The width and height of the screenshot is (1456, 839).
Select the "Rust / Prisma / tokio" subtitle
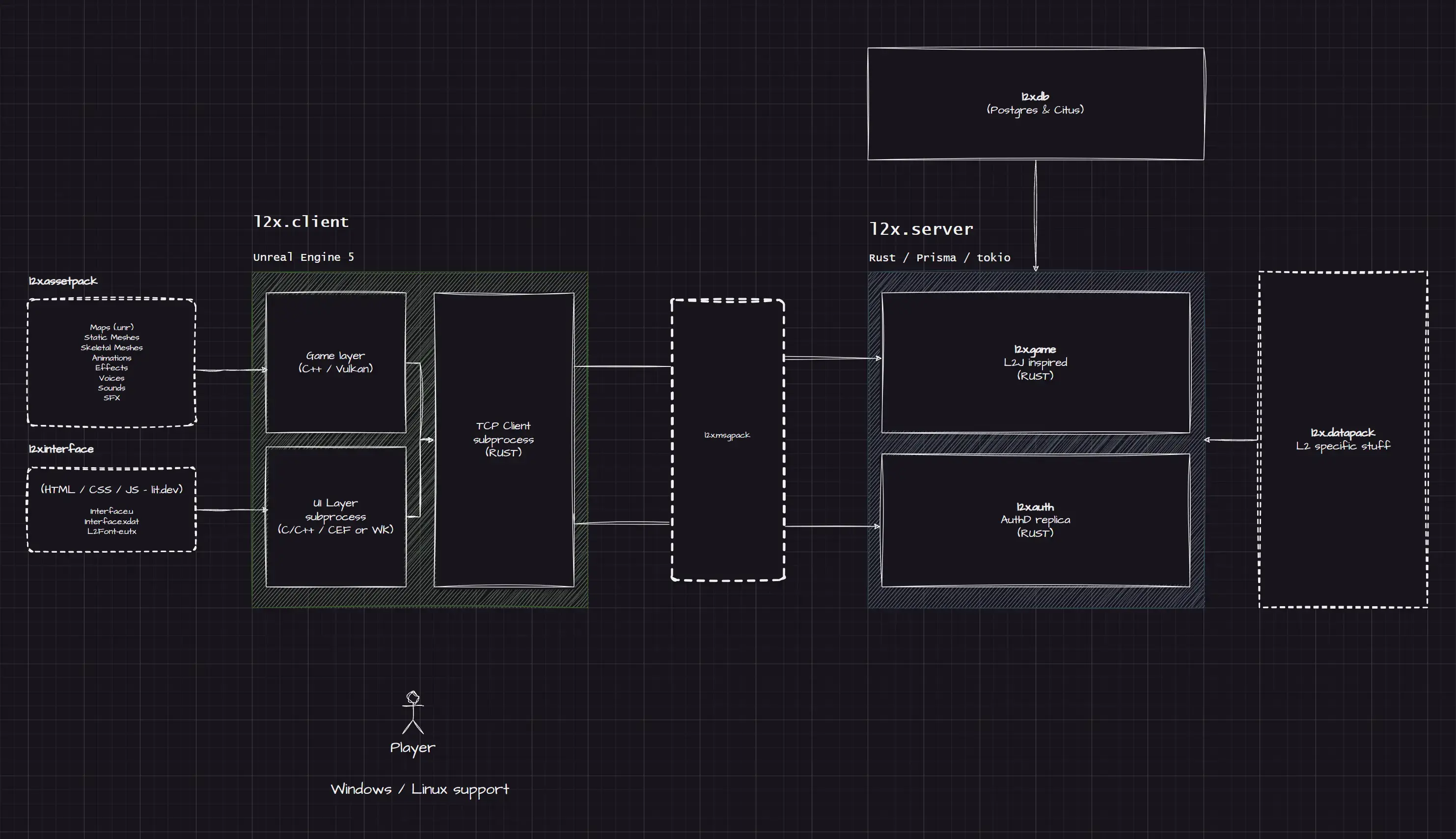tap(939, 257)
